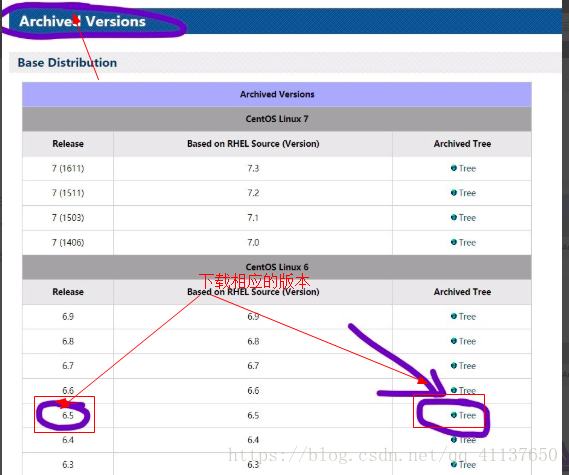The height and width of the screenshot is (475, 569).
Task: Select release cell '7 (1503)'
Action: pyautogui.click(x=68, y=218)
